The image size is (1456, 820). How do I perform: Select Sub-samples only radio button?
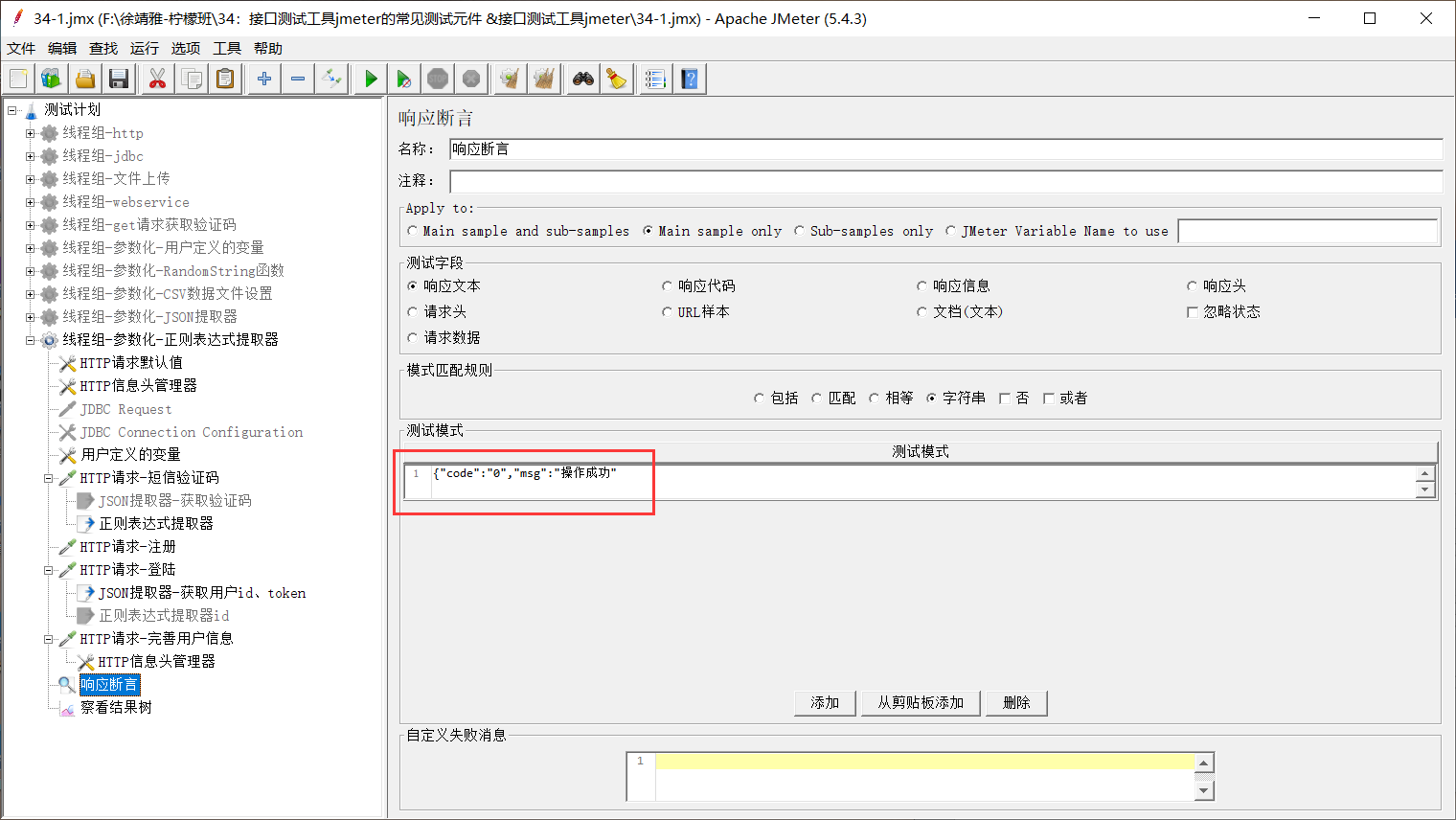pos(863,231)
